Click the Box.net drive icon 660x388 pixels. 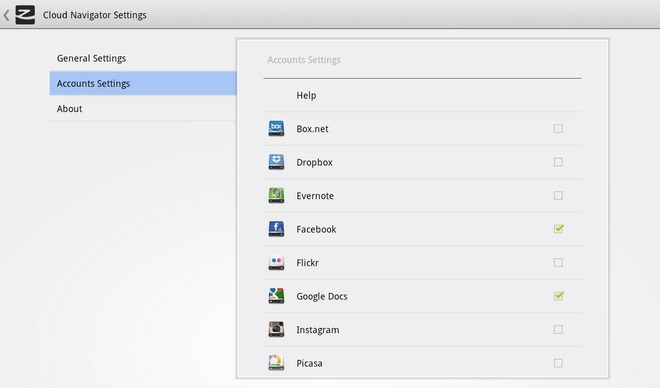point(276,128)
